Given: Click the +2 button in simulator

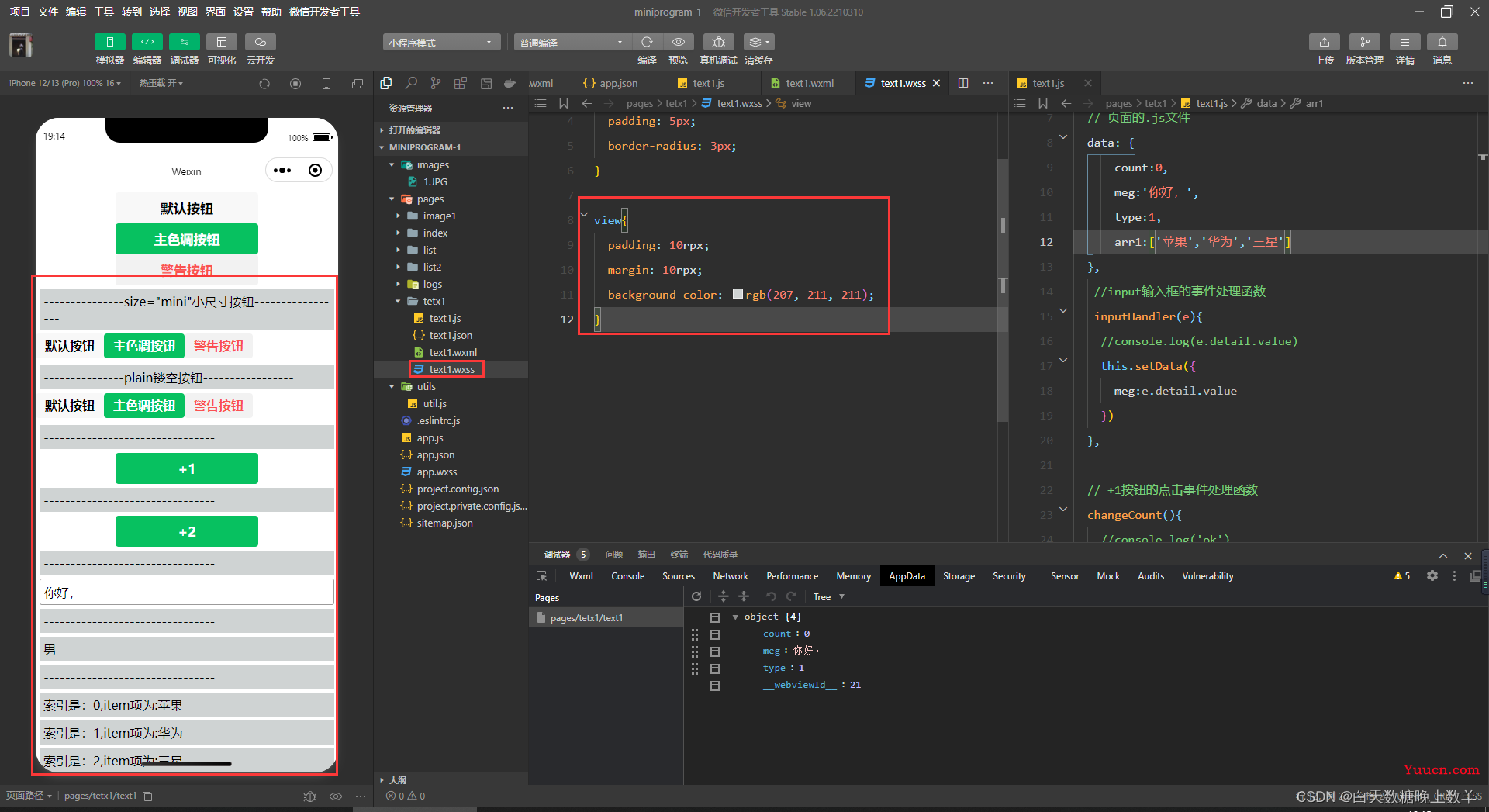Looking at the screenshot, I should pos(187,531).
